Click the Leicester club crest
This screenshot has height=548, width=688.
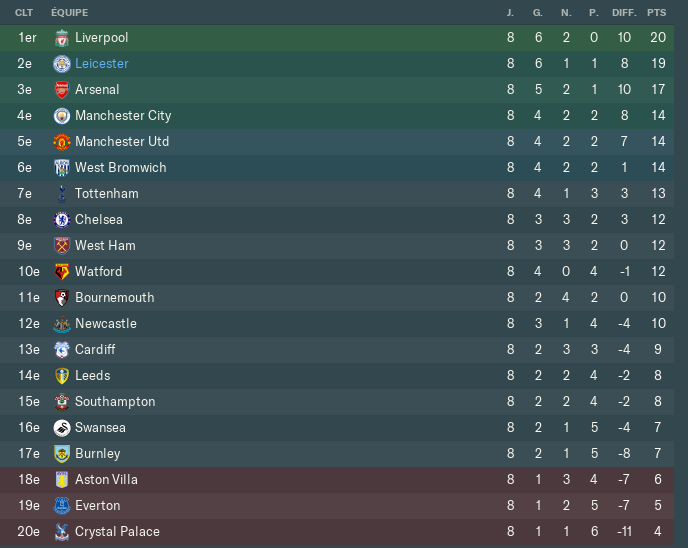[x=61, y=64]
